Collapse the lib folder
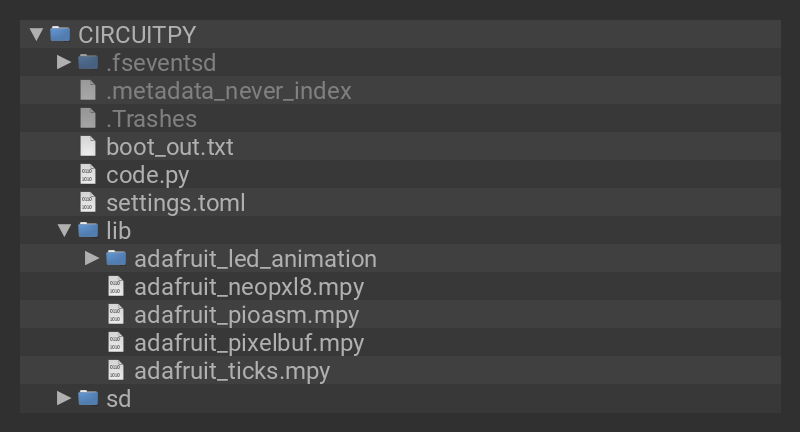 click(64, 230)
